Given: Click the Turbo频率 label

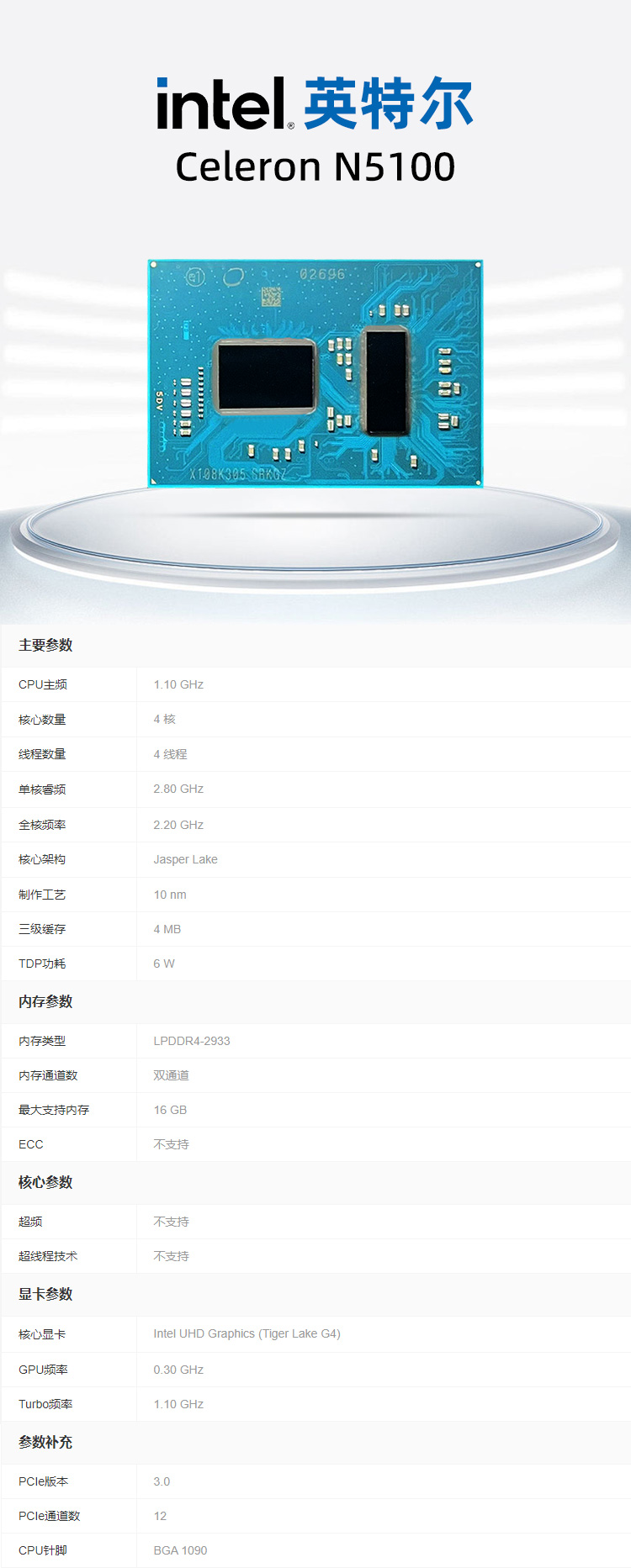Looking at the screenshot, I should click(x=45, y=1404).
